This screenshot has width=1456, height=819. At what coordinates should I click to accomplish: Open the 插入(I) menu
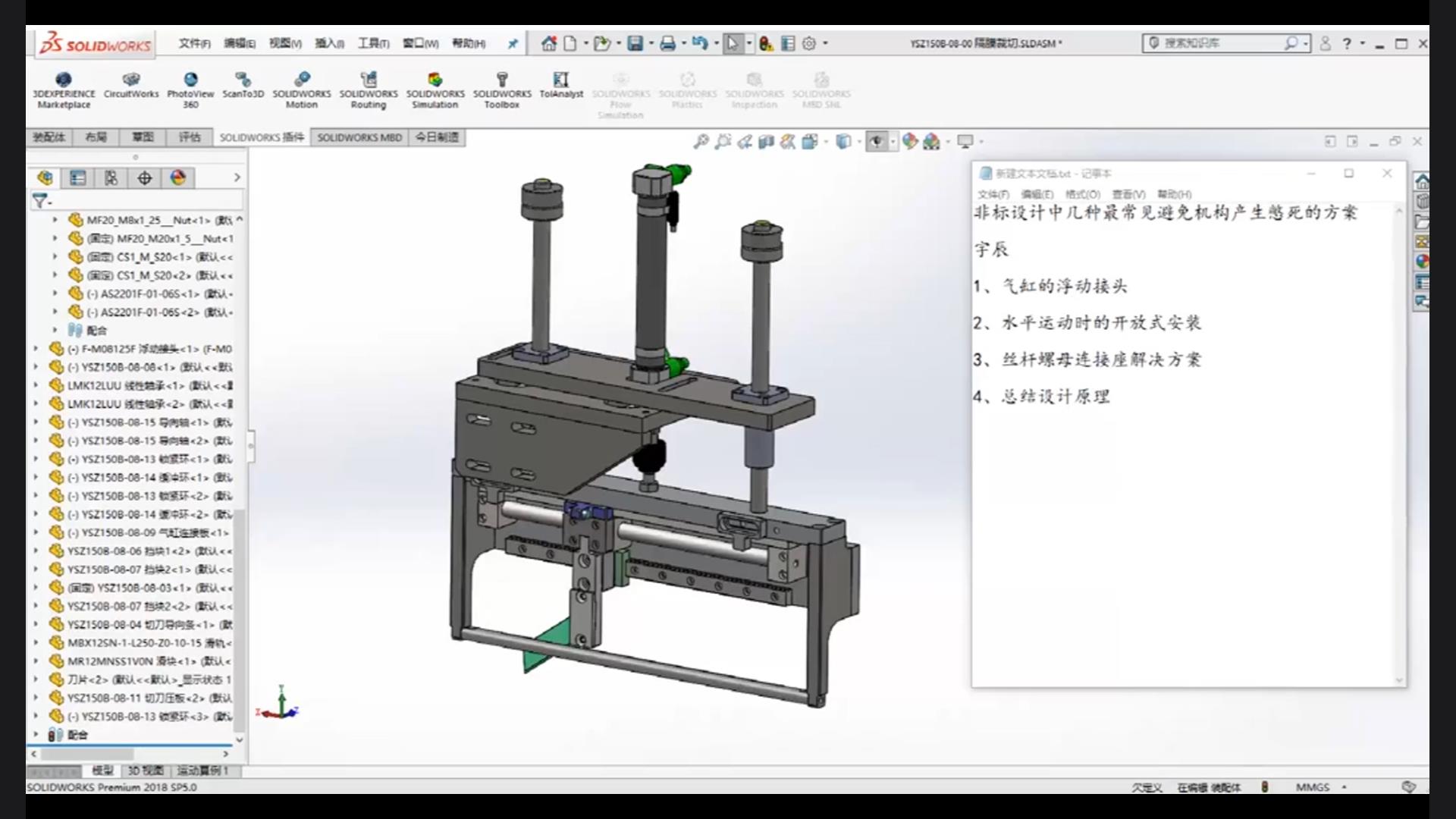(330, 43)
